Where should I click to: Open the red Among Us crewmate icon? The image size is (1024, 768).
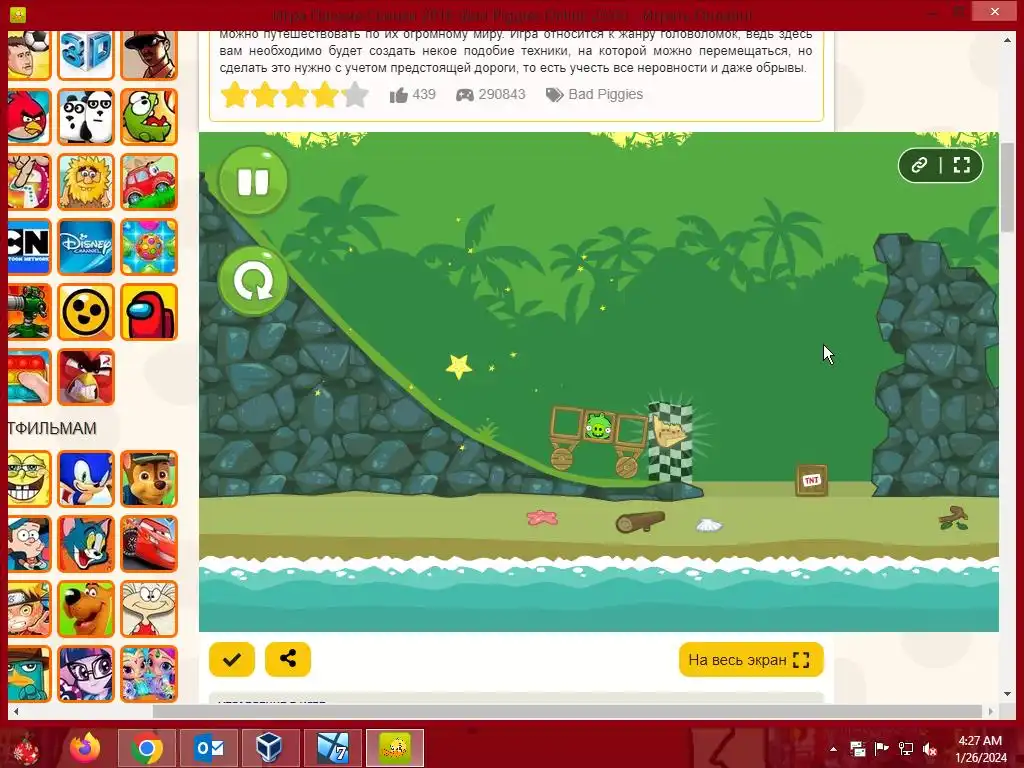(149, 312)
